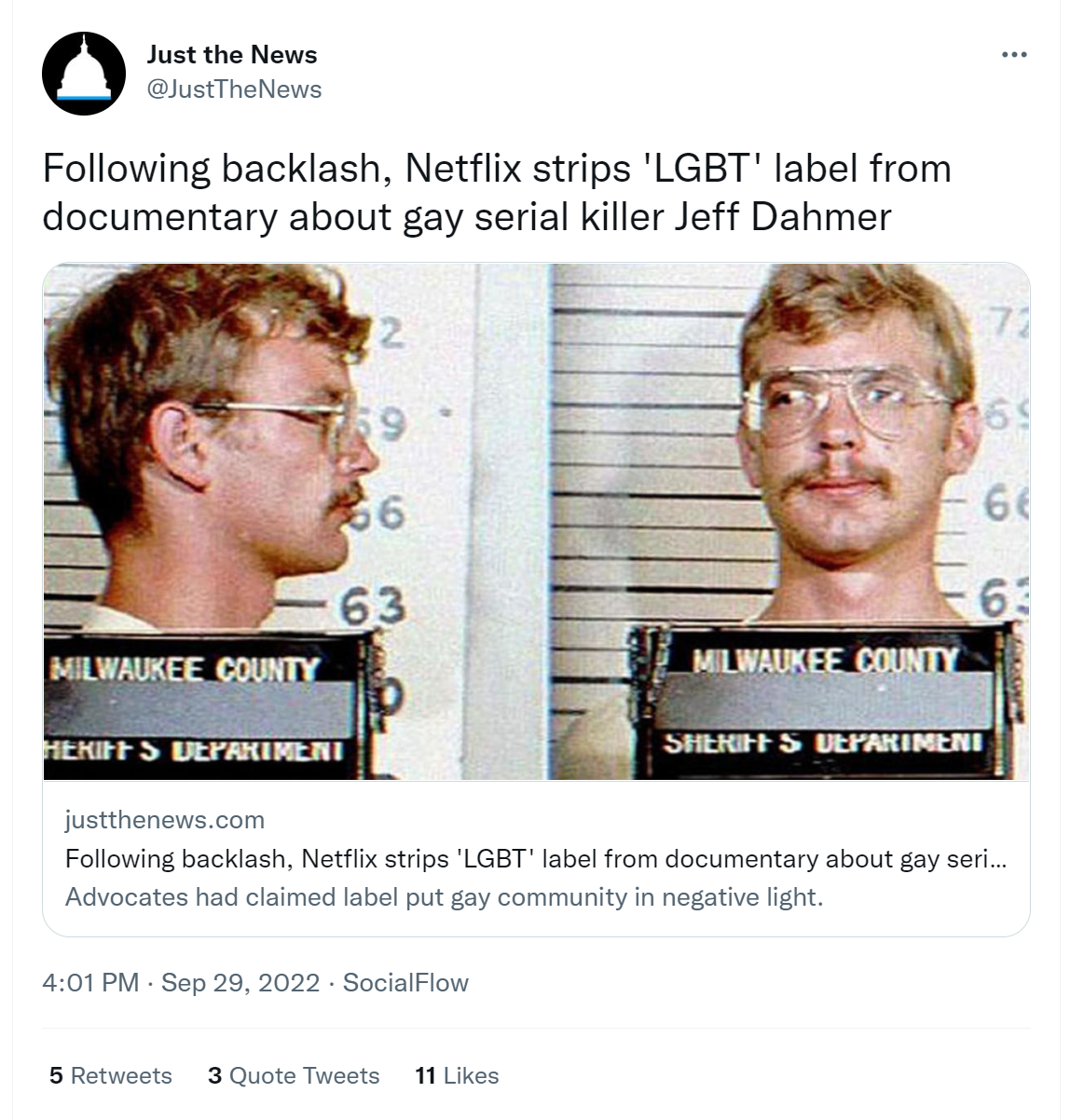Open the @JustTheNews handle link
Screen dimensions: 1084x1120
click(234, 89)
